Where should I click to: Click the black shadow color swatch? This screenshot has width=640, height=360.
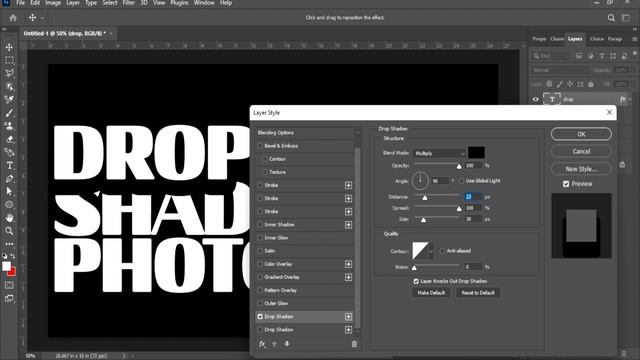476,153
